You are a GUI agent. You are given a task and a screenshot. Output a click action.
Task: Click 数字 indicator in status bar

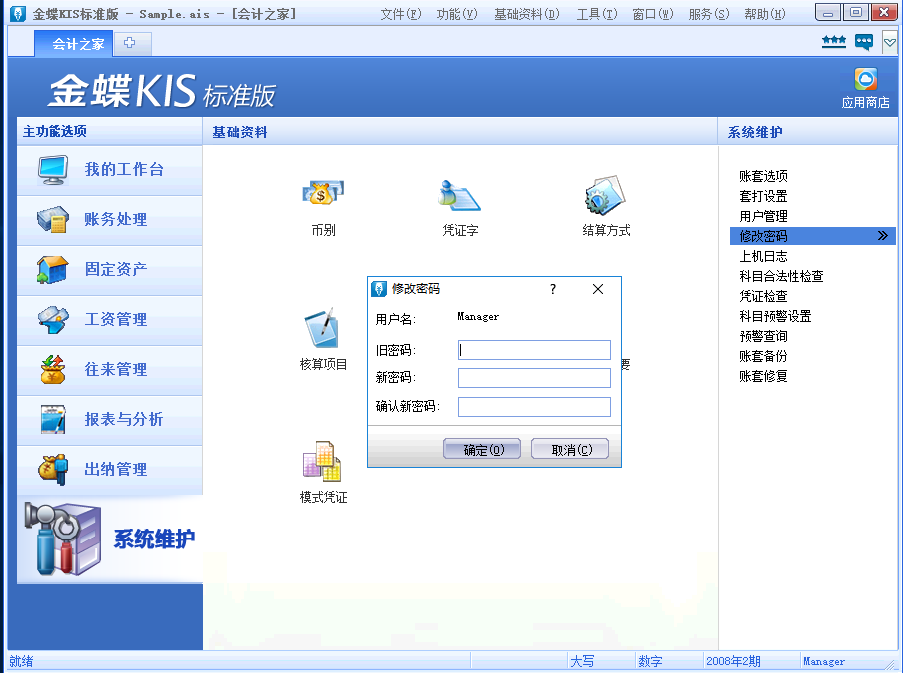click(650, 661)
